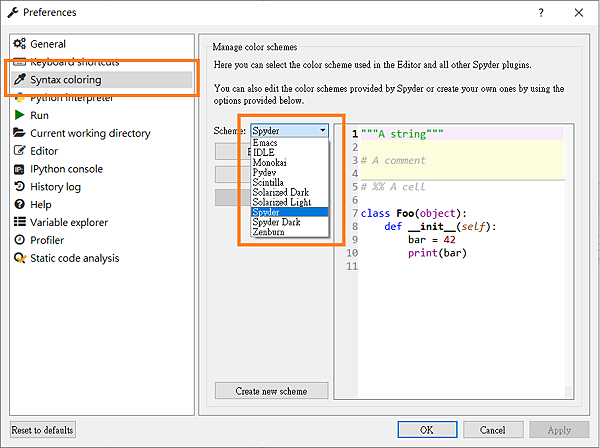Choose the Spyder Dark scheme
The image size is (600, 448).
(x=290, y=222)
